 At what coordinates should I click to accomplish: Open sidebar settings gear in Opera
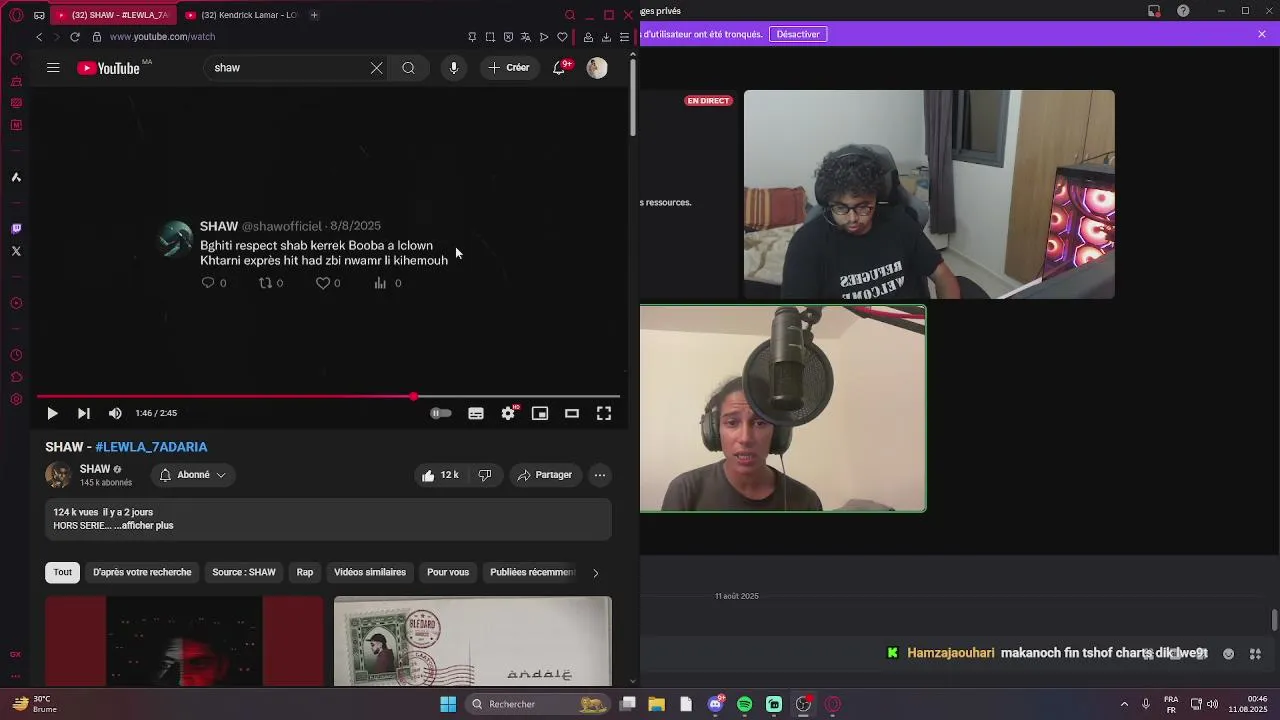tap(16, 400)
